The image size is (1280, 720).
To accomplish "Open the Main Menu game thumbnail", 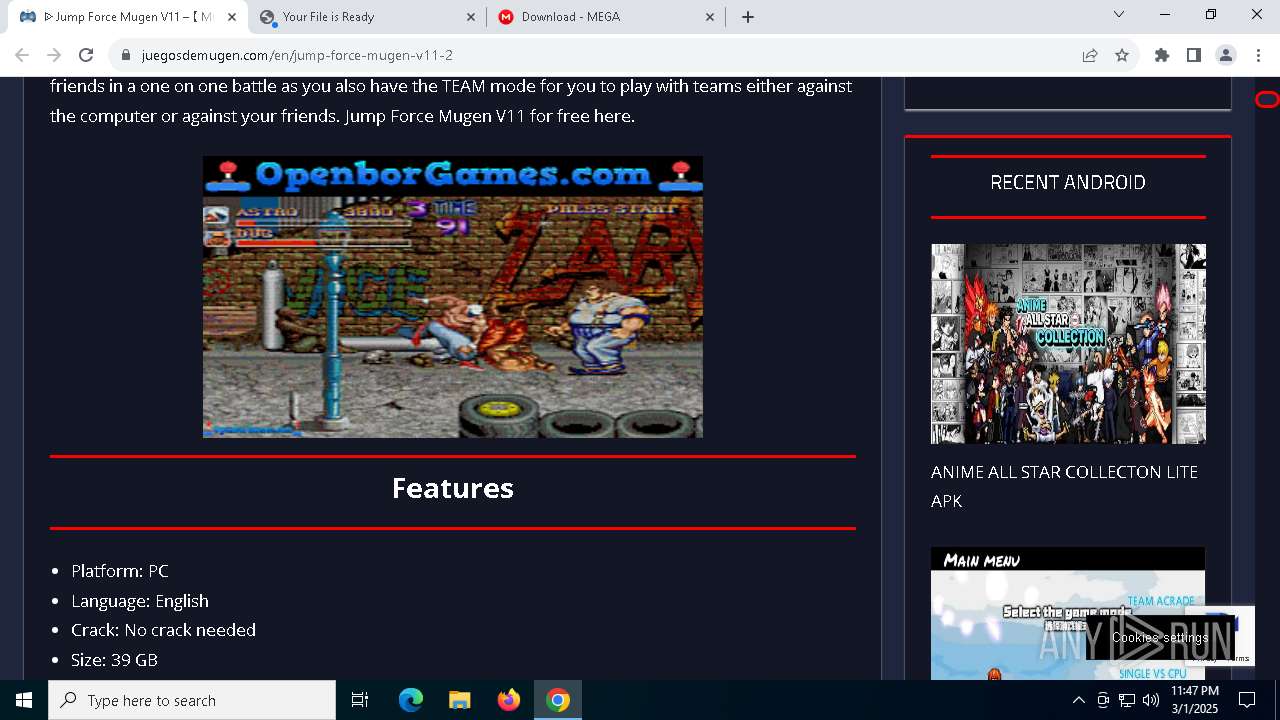I will pyautogui.click(x=1068, y=613).
